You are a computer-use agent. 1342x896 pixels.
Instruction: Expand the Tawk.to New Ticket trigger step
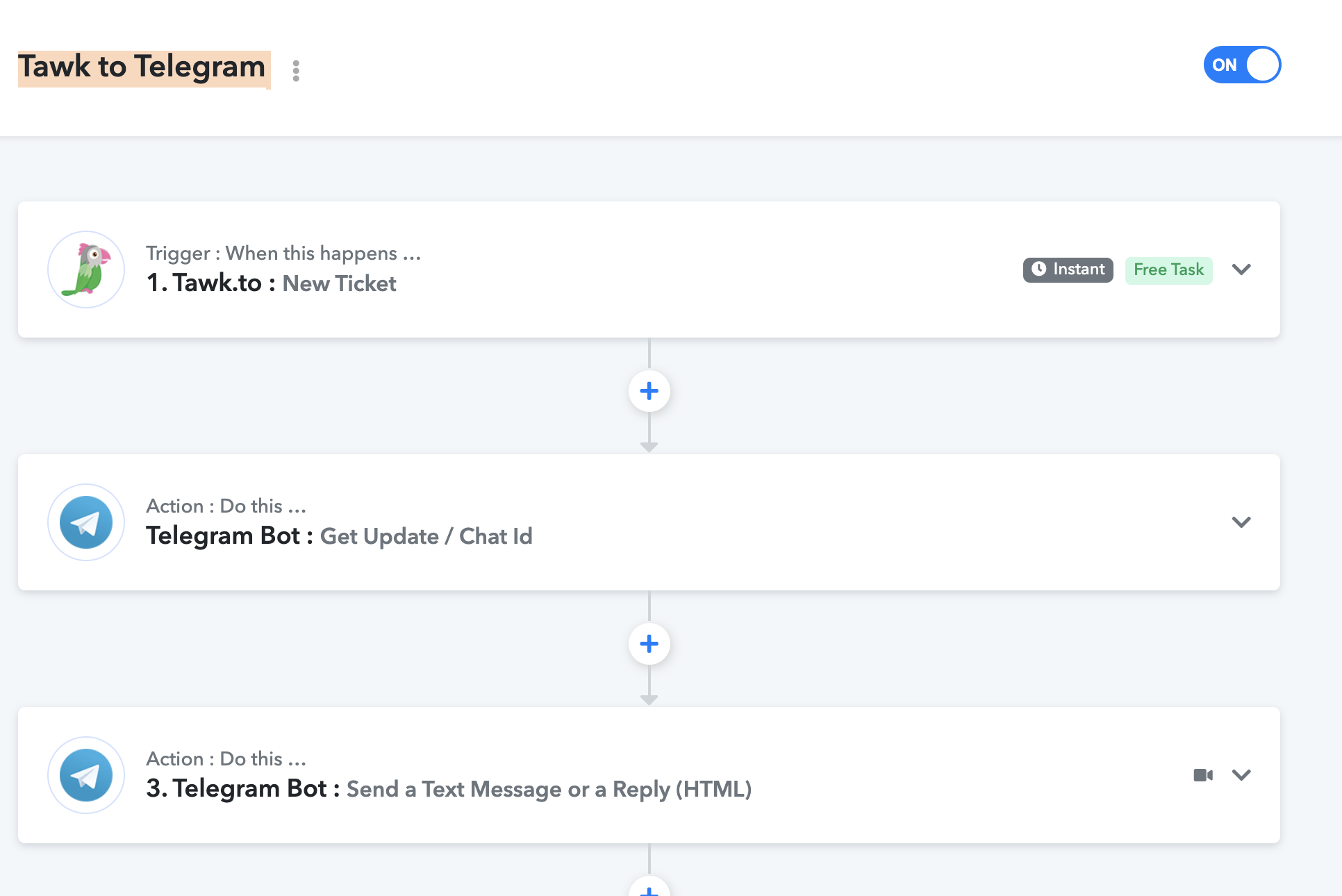coord(1241,269)
